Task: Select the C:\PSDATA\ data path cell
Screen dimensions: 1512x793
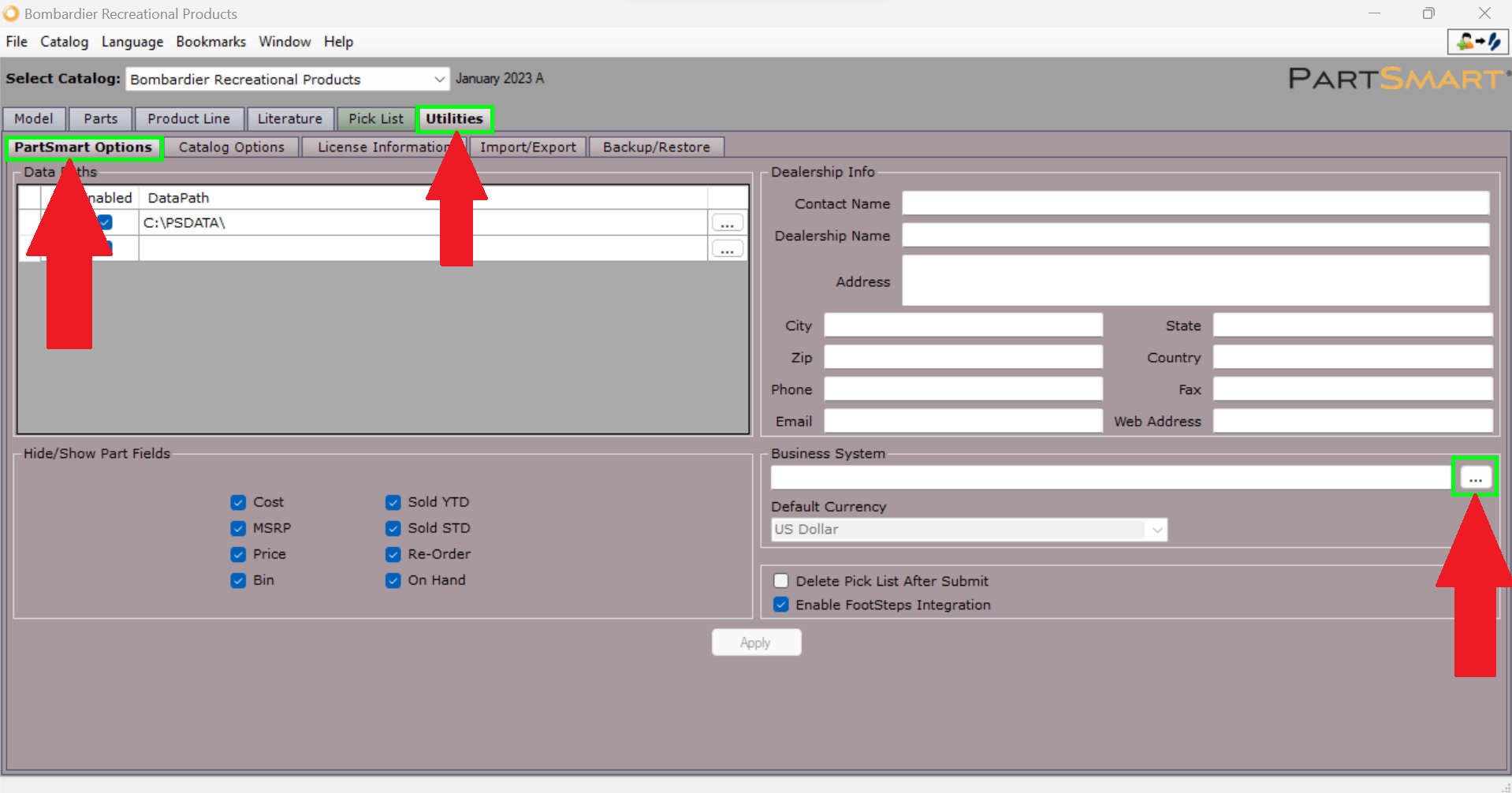Action: [x=423, y=222]
